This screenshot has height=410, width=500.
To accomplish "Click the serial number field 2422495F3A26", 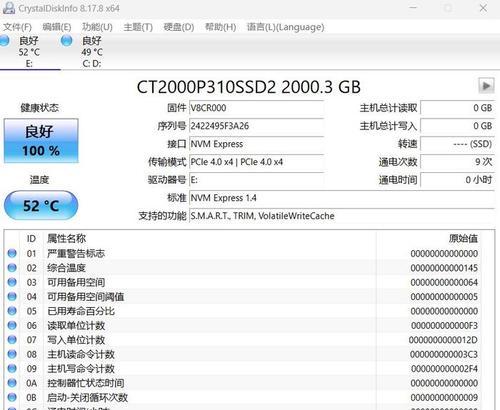I will [256, 126].
